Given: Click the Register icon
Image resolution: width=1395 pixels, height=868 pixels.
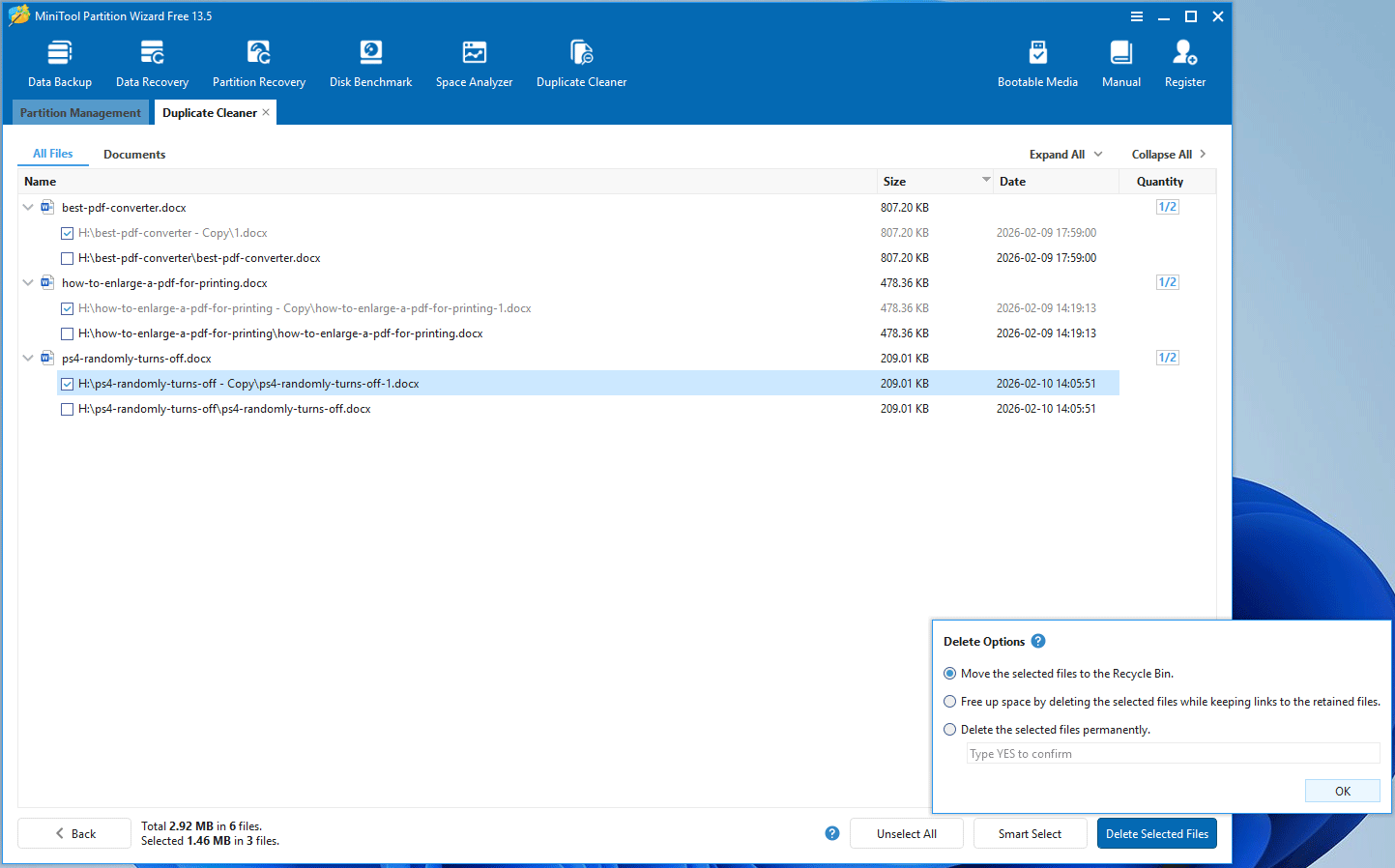Looking at the screenshot, I should tap(1184, 61).
